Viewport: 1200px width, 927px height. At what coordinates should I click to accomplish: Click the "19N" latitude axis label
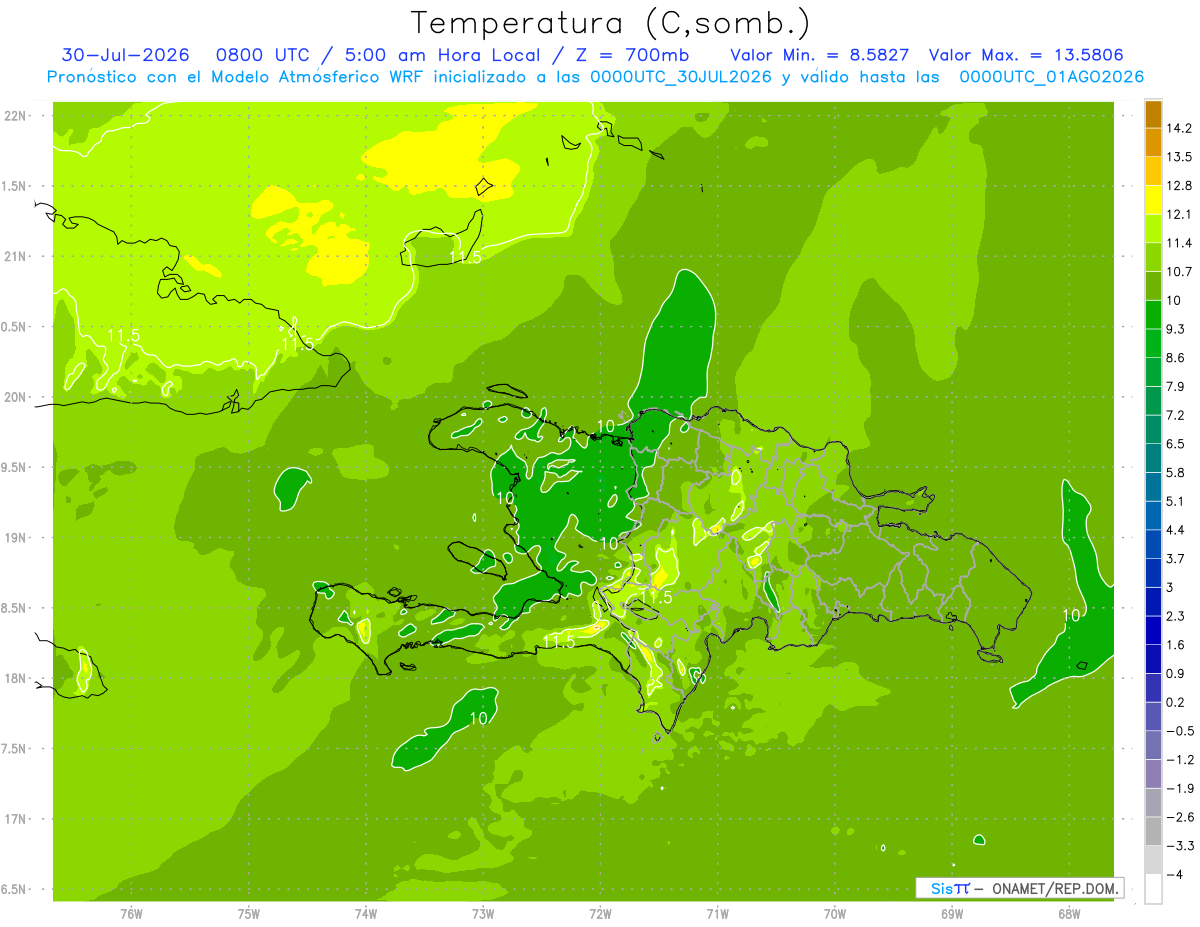[x=16, y=538]
